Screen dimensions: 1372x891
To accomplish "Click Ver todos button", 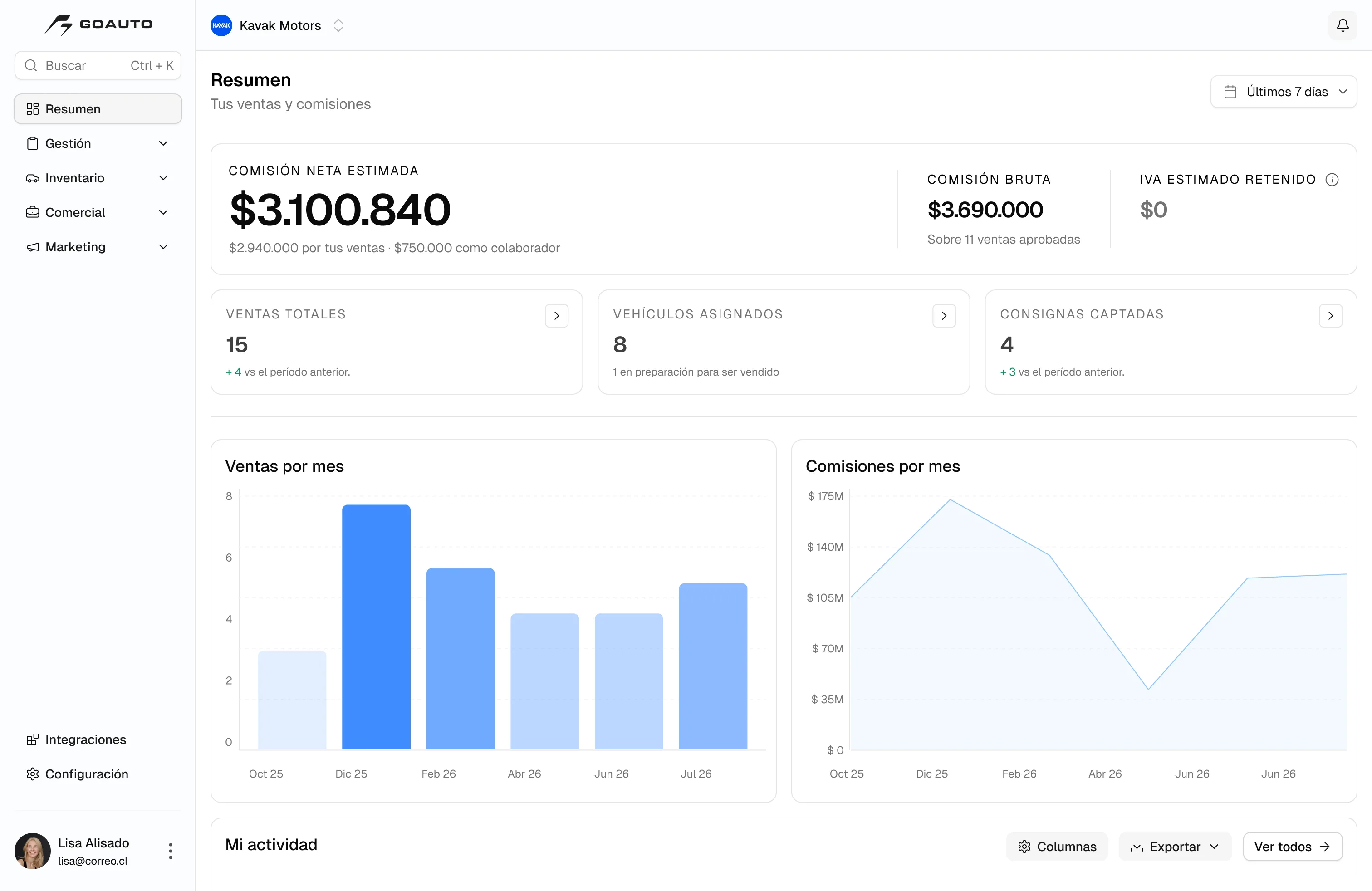I will pyautogui.click(x=1293, y=847).
